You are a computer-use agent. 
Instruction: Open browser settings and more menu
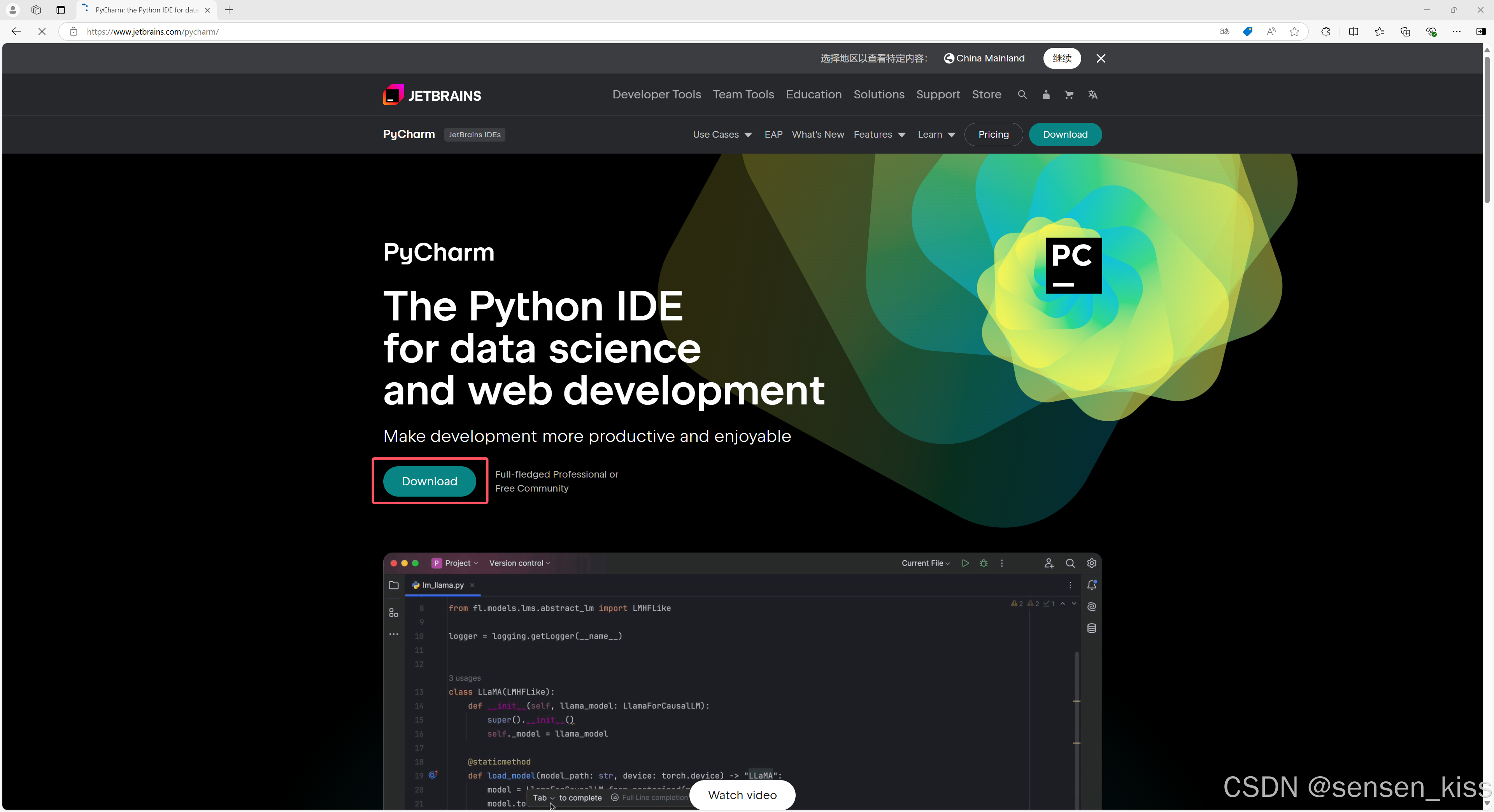[1456, 31]
